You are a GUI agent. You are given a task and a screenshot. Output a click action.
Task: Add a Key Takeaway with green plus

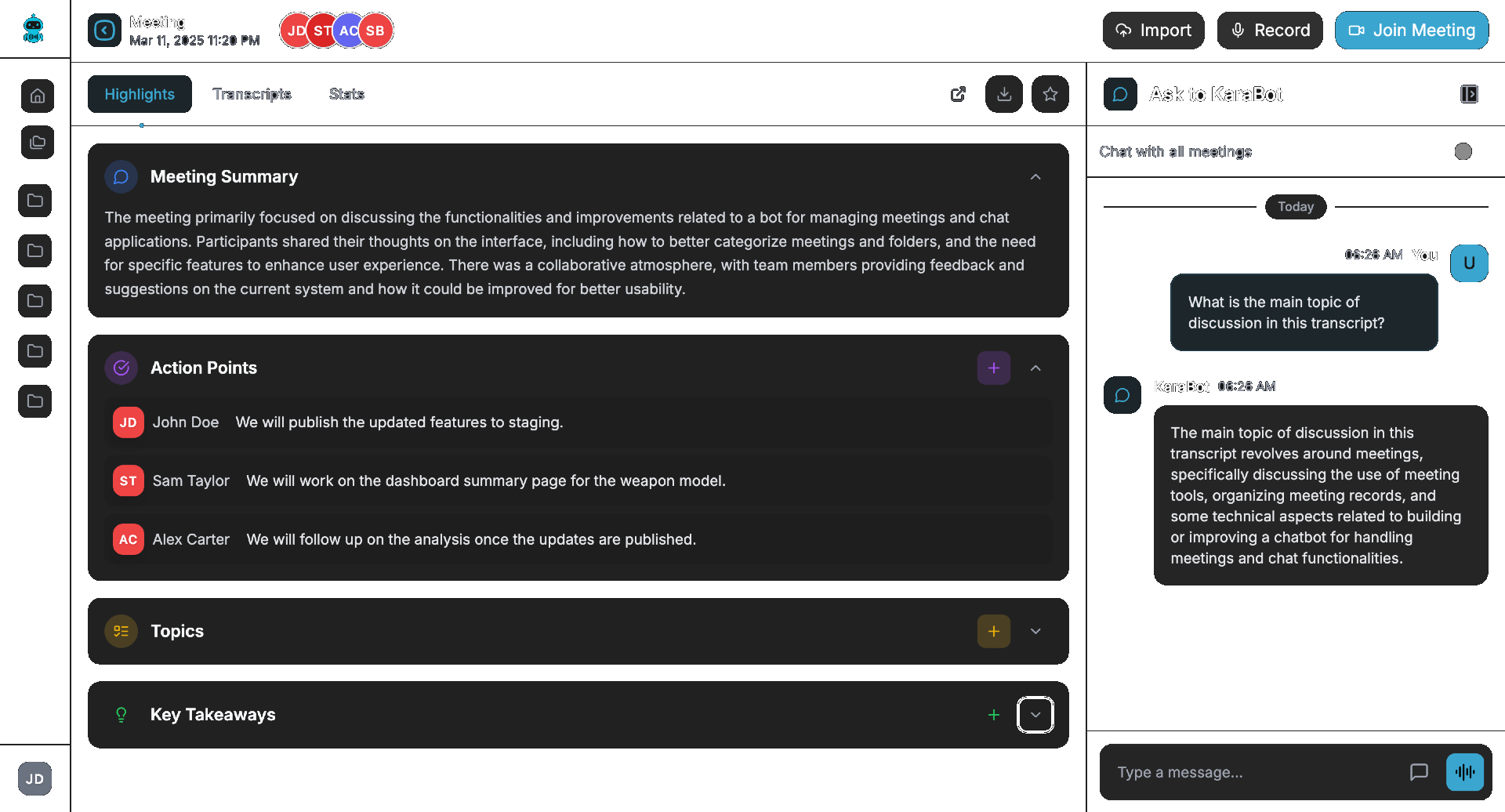click(993, 715)
